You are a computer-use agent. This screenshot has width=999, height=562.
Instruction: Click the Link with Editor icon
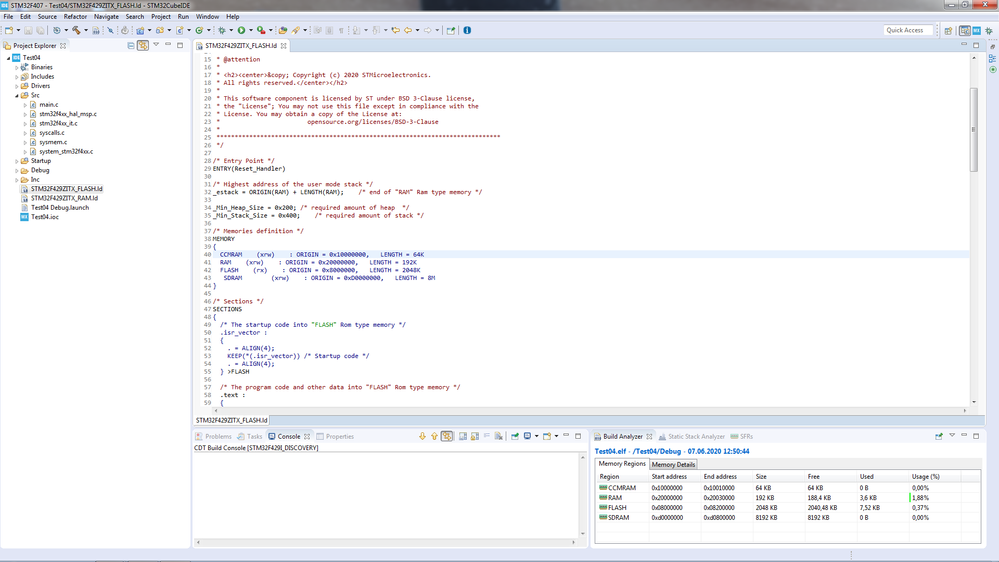click(x=143, y=45)
